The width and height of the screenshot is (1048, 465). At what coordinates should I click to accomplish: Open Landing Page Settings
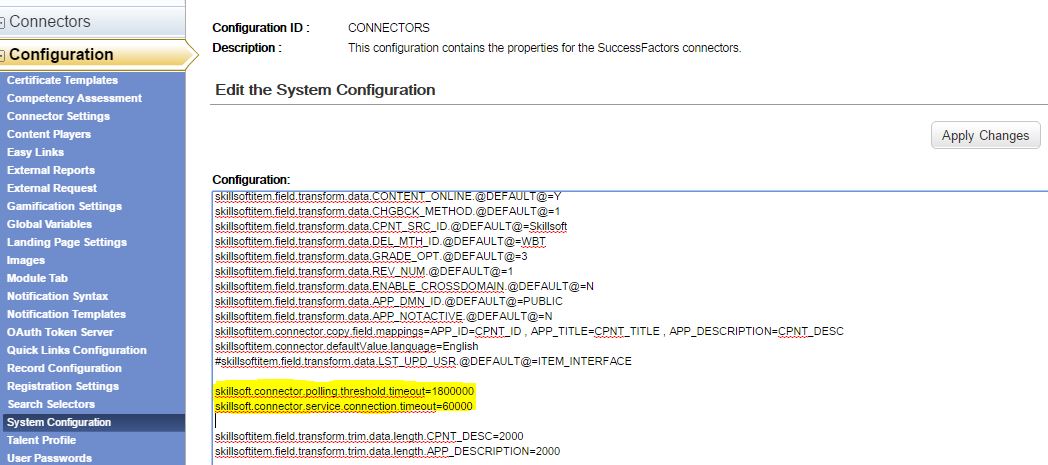pos(67,243)
